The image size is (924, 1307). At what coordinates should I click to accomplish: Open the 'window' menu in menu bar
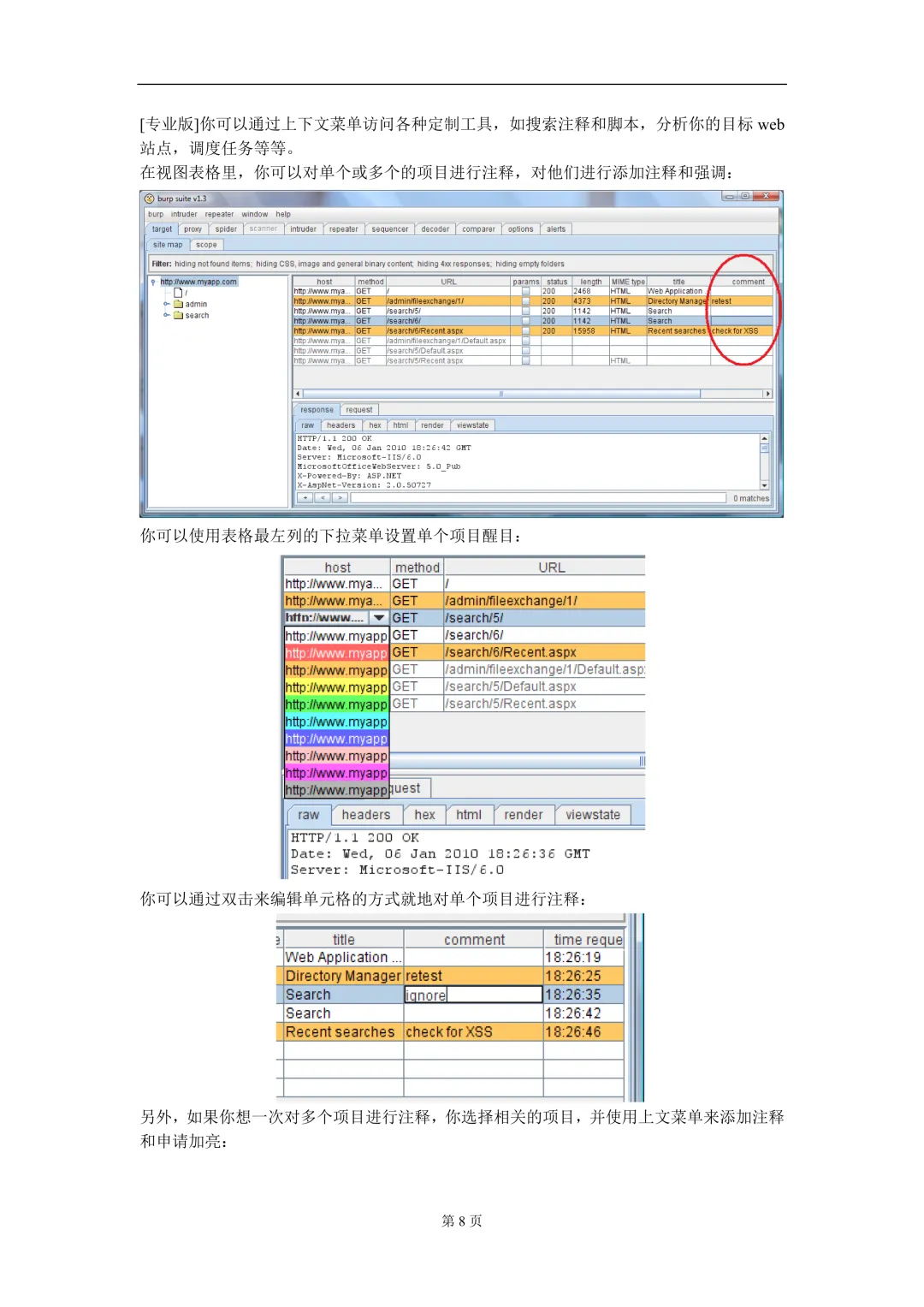(254, 214)
